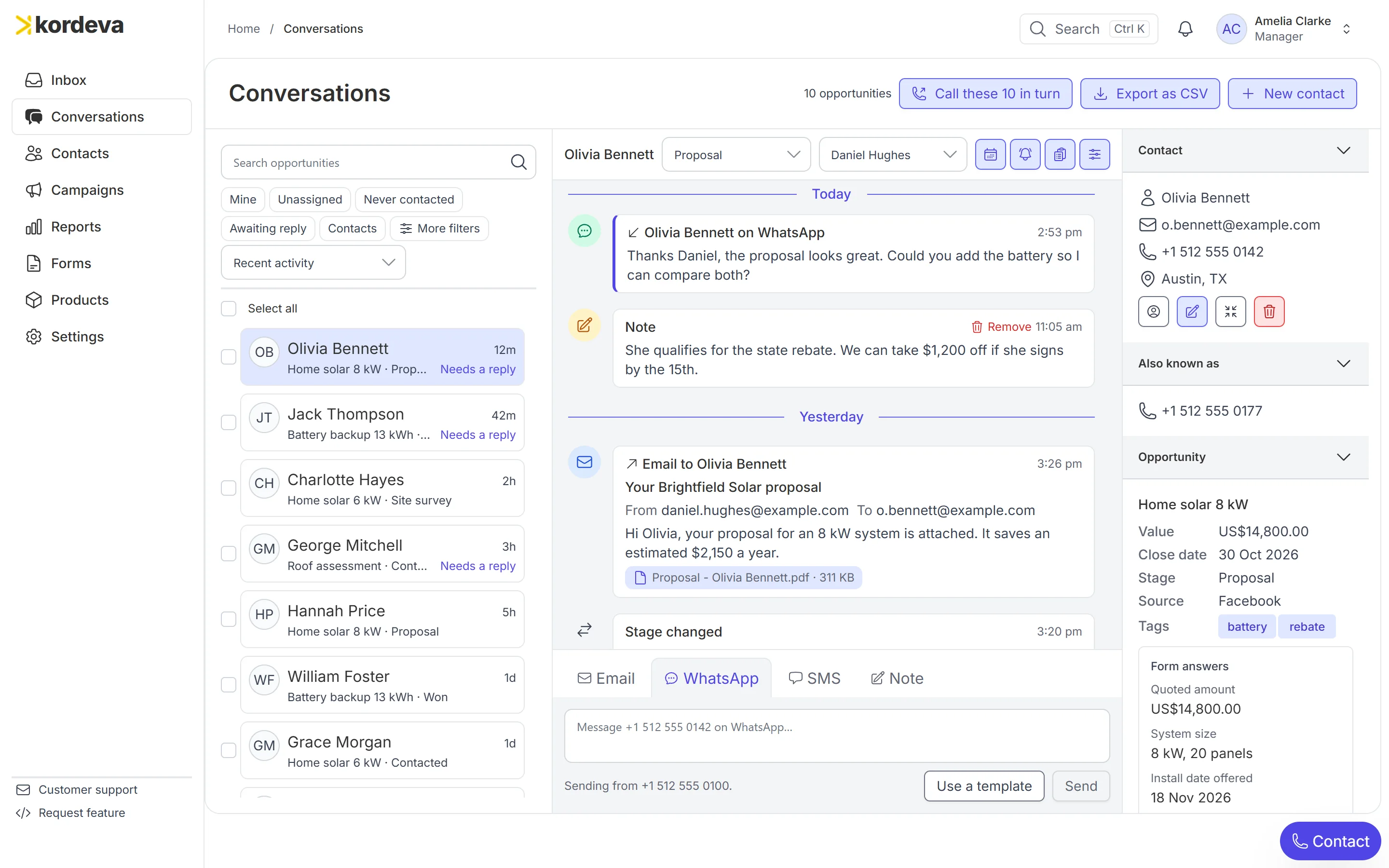1389x868 pixels.
Task: Click Use a template
Action: (x=984, y=786)
